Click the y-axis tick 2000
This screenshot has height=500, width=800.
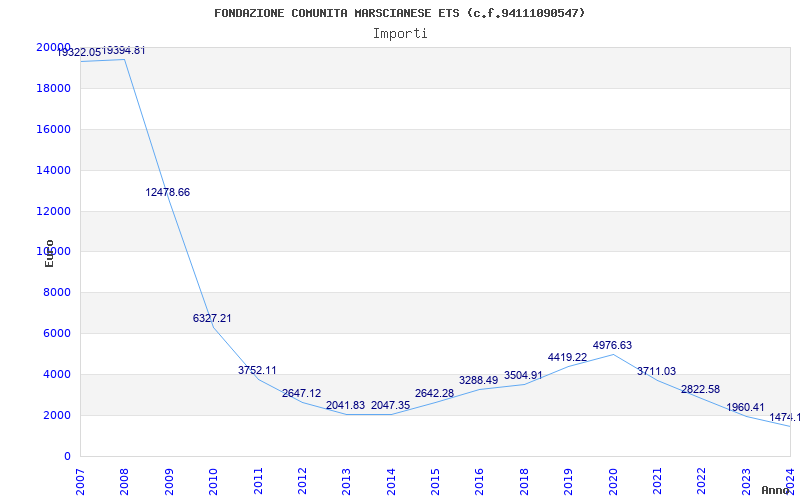[x=57, y=415]
